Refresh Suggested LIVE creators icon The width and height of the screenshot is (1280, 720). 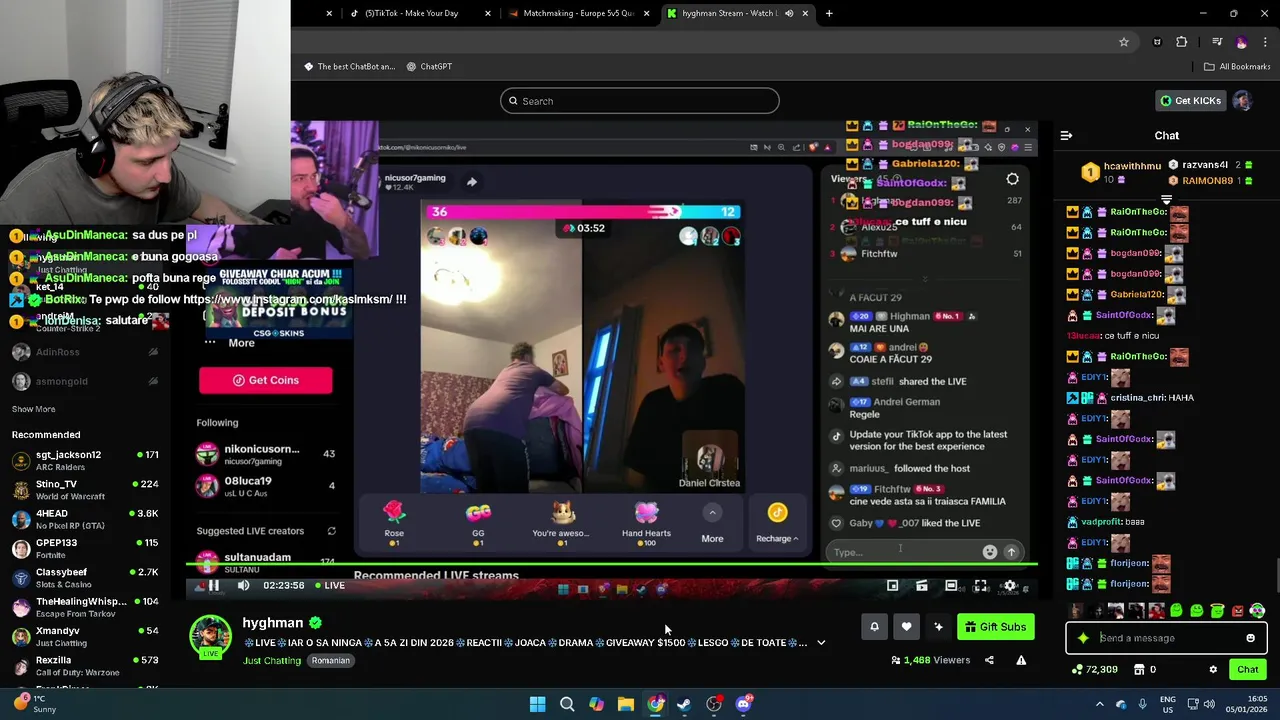point(332,531)
